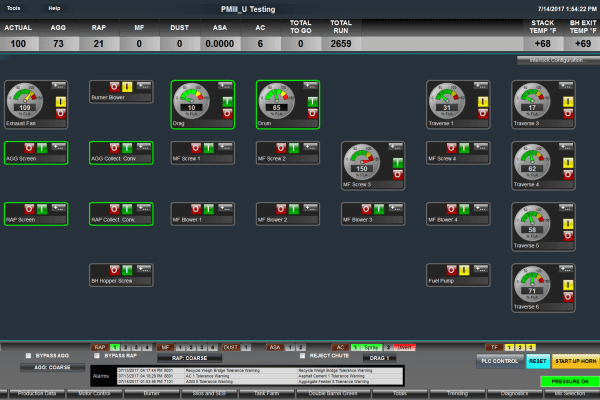Screen dimensions: 600x400
Task: Expand options for MF Screw 3
Action: click(397, 147)
